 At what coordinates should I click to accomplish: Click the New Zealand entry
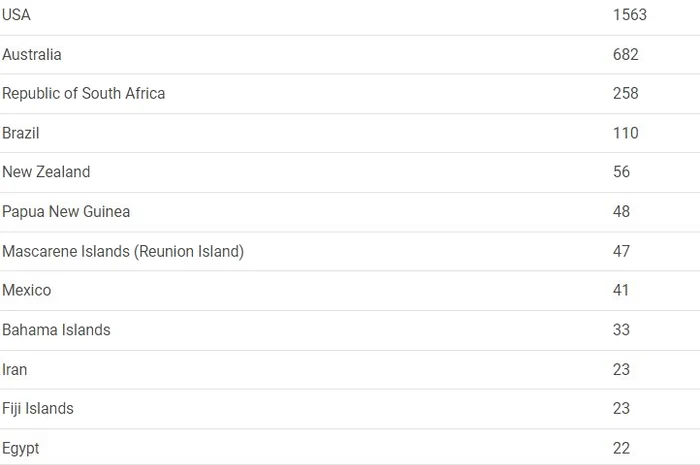point(46,172)
